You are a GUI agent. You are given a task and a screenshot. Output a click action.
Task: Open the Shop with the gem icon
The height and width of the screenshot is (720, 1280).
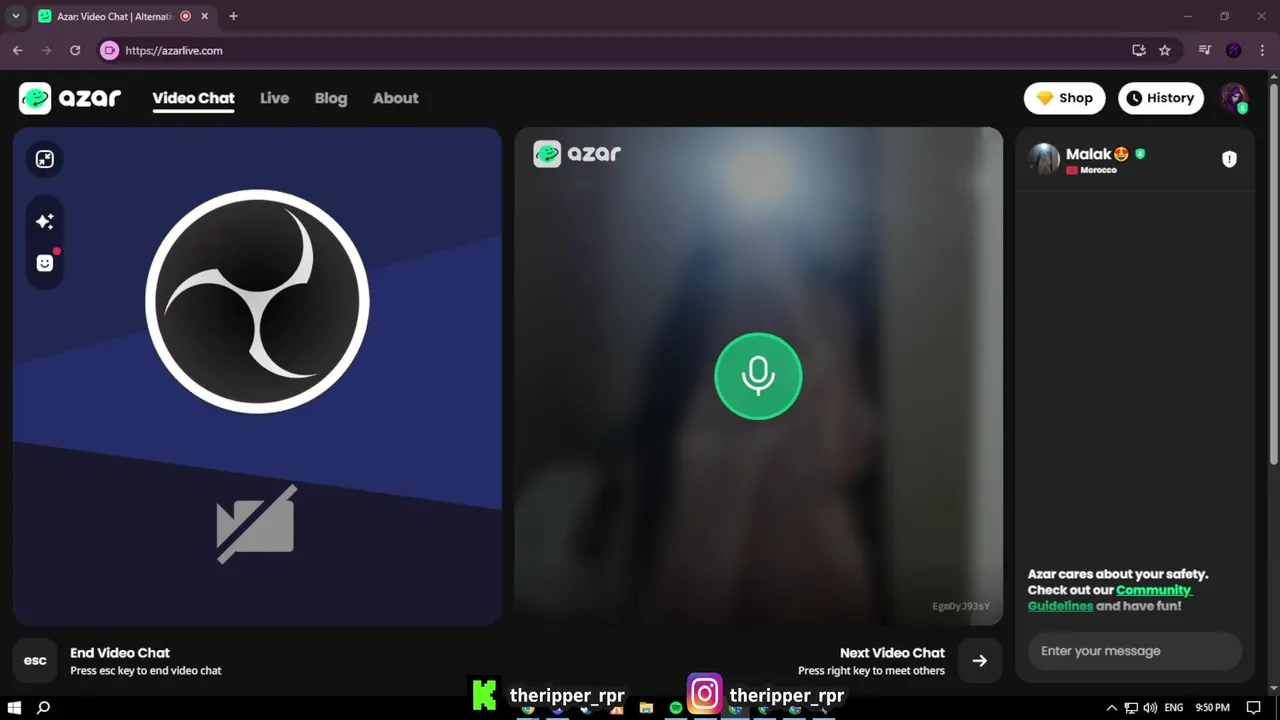(x=1064, y=98)
